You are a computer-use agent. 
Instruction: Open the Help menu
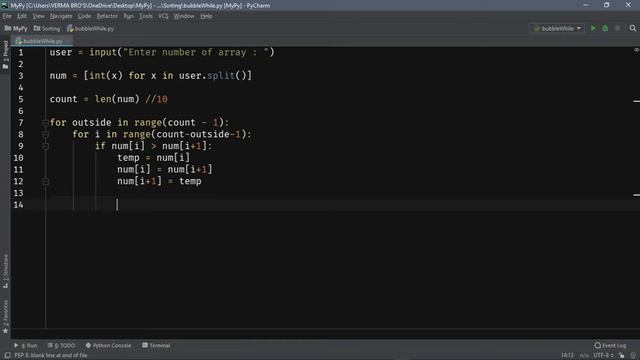tap(206, 16)
